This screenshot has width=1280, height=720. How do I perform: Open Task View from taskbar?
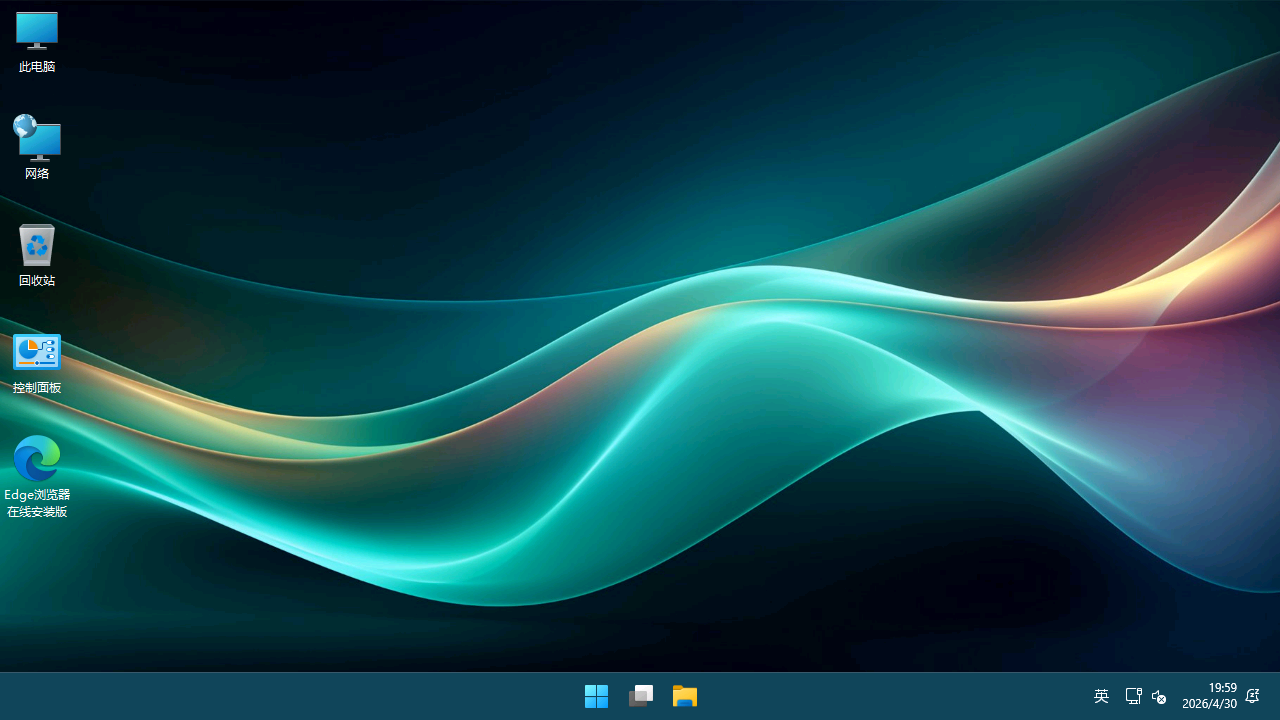(x=641, y=696)
